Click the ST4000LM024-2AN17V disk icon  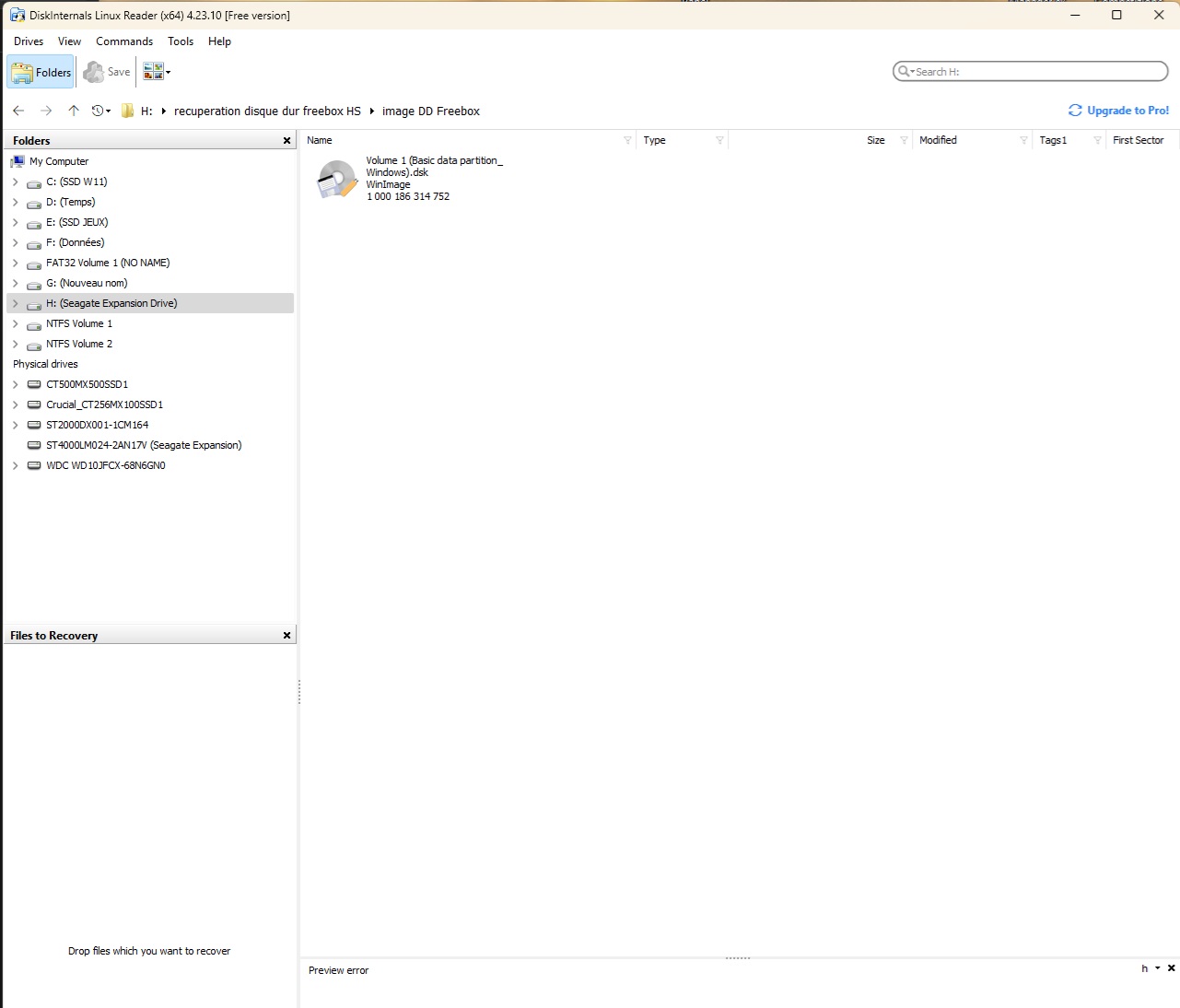(34, 445)
